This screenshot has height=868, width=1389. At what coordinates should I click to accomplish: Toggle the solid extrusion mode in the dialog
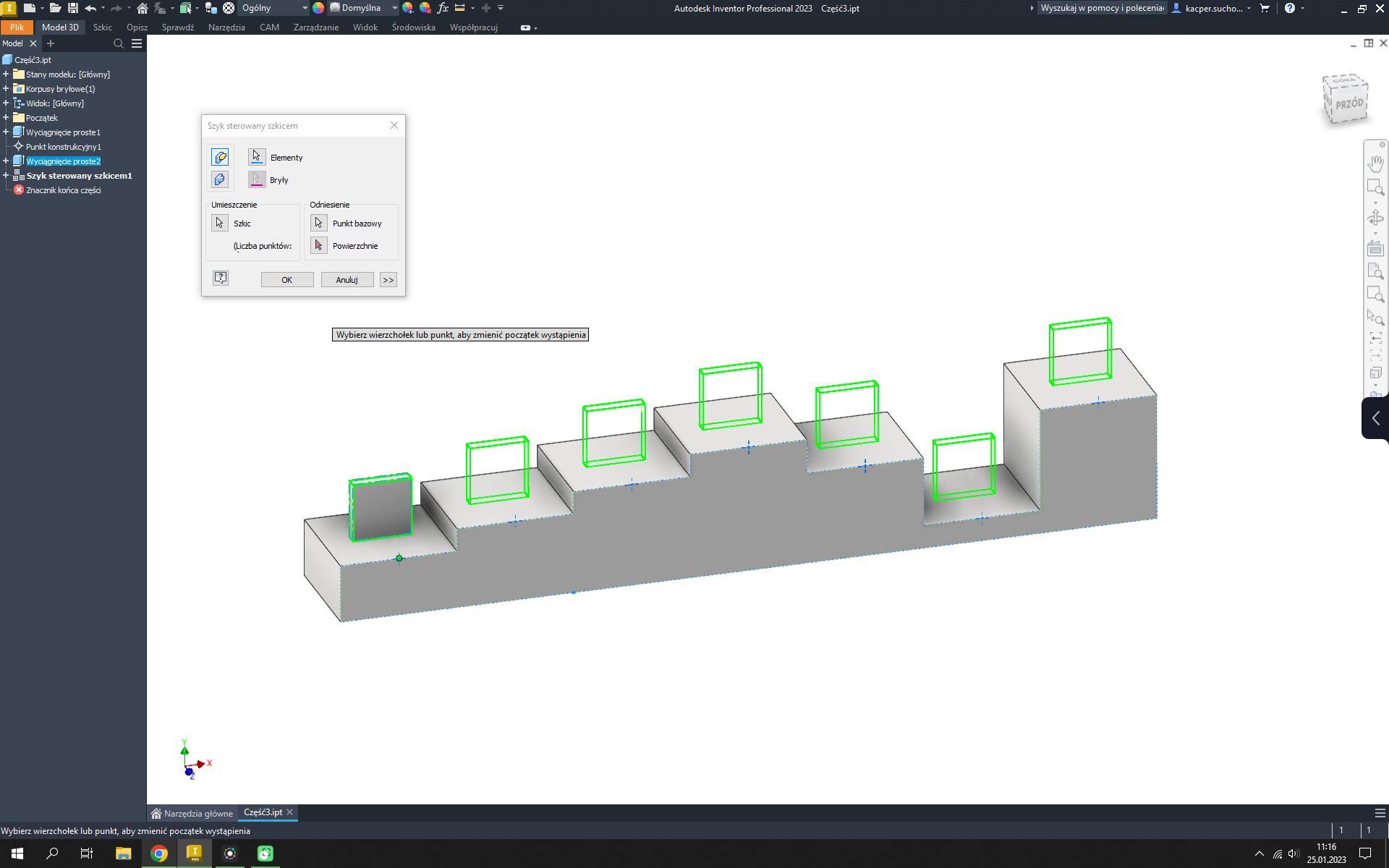click(220, 156)
